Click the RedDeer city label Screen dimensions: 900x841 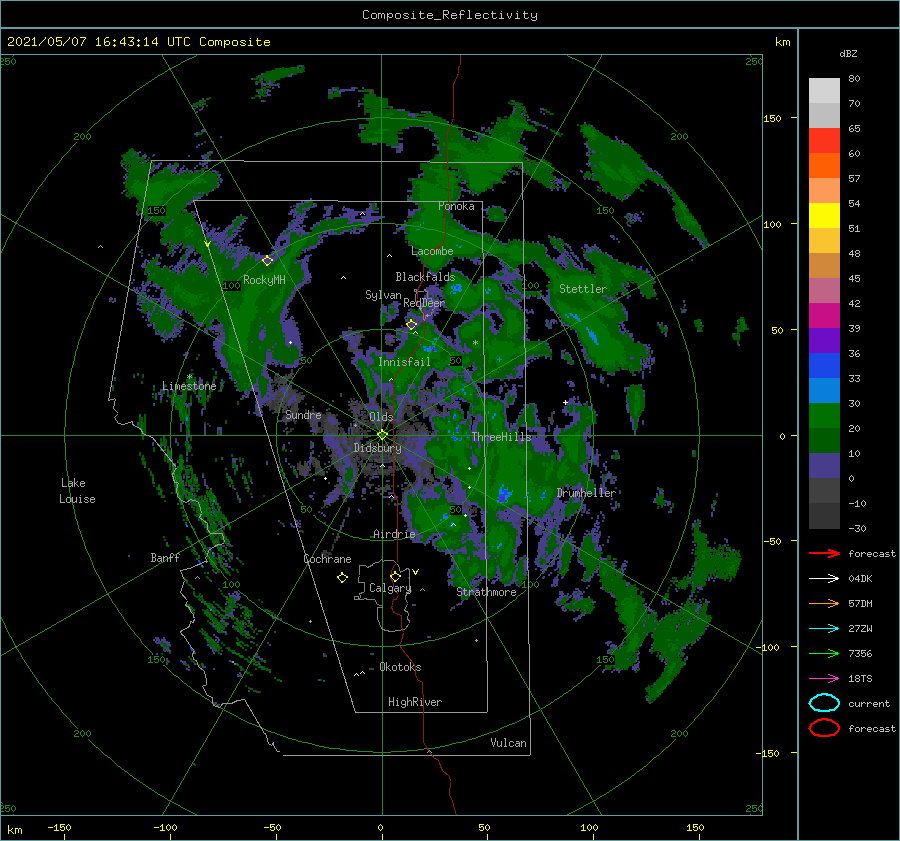(424, 303)
